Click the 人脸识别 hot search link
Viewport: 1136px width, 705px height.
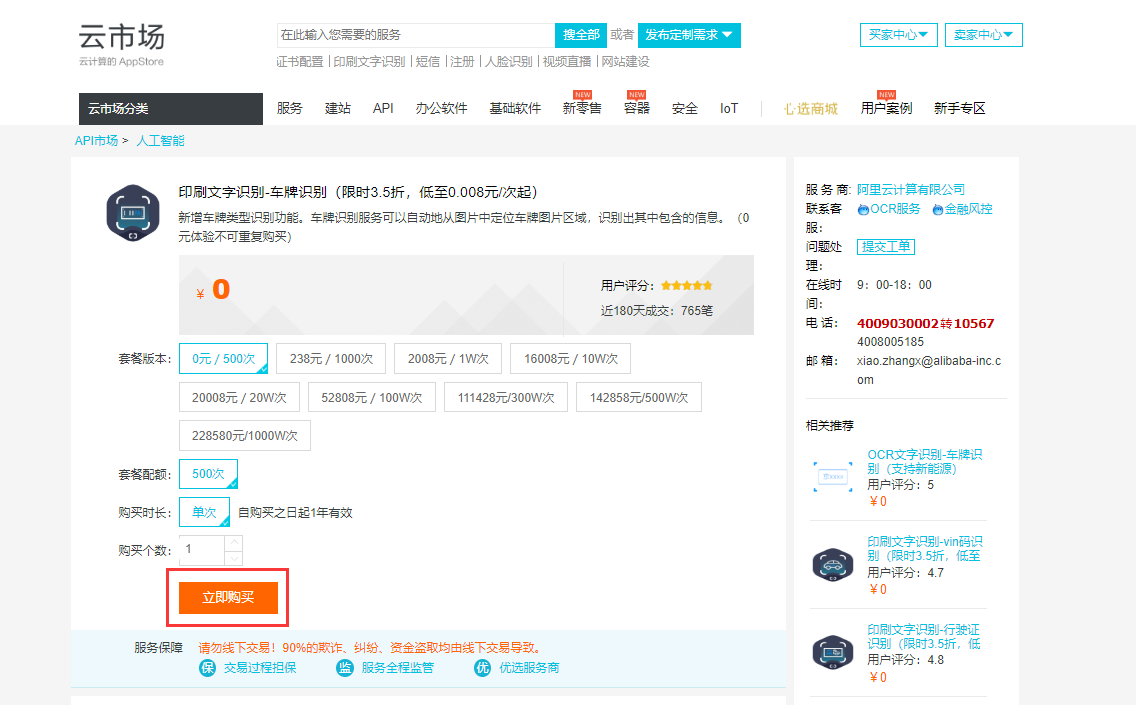(509, 62)
